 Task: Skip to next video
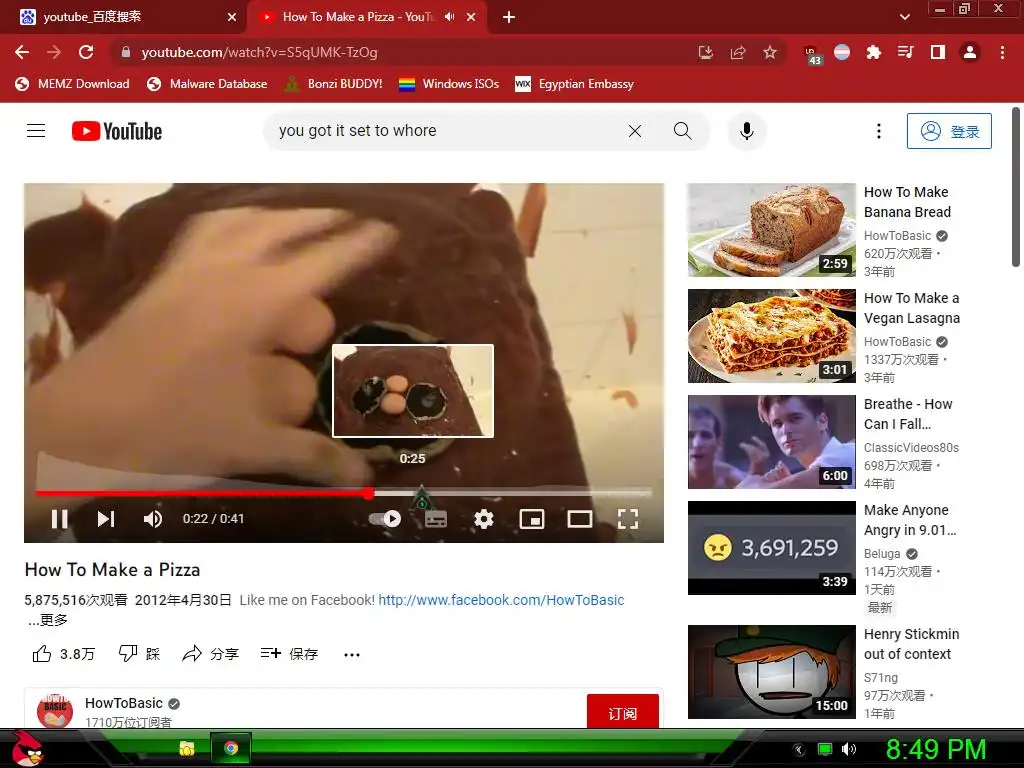tap(106, 519)
